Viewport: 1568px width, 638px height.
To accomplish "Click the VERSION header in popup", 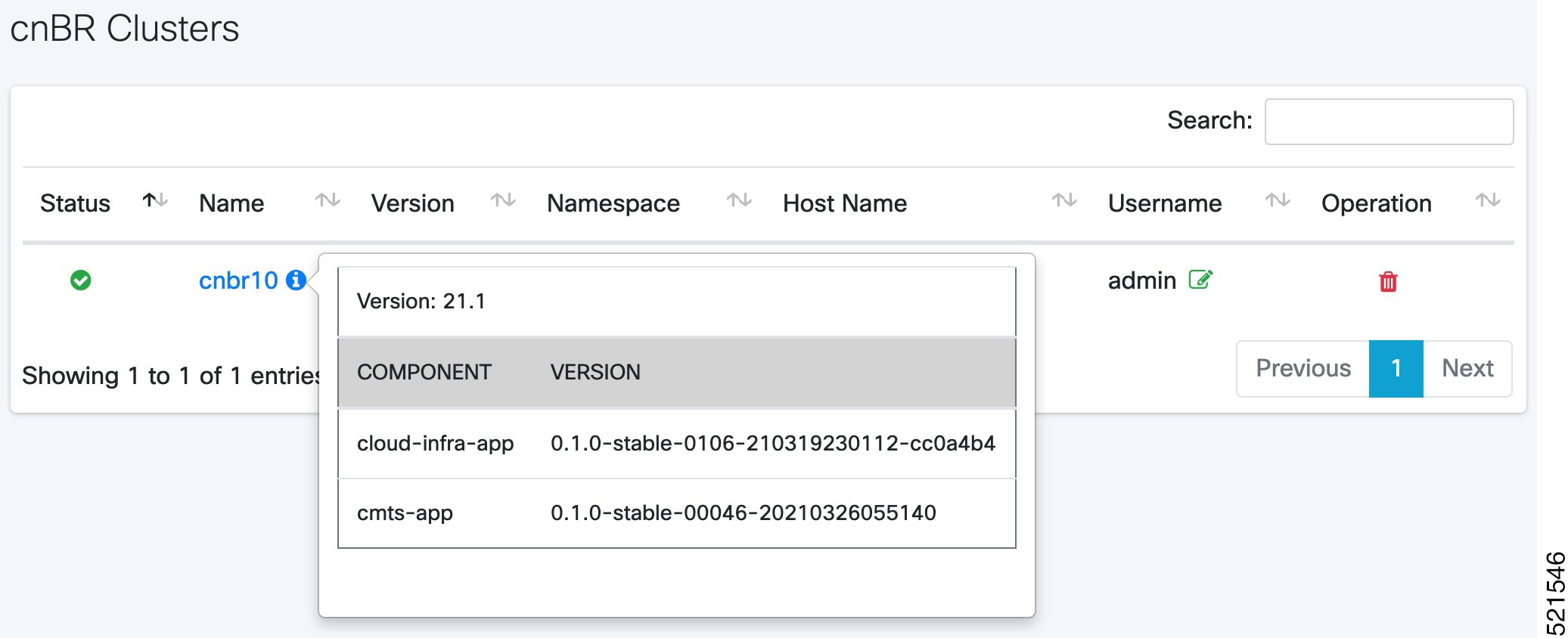I will (595, 372).
